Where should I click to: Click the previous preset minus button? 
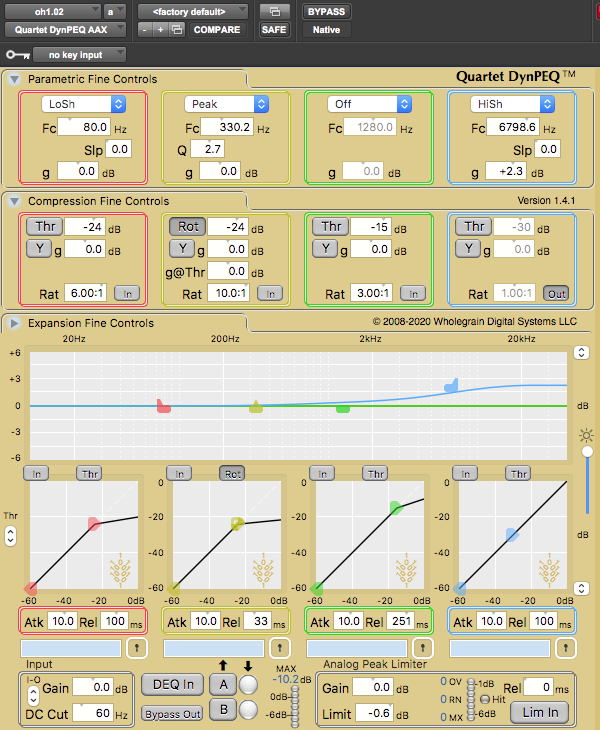point(145,30)
